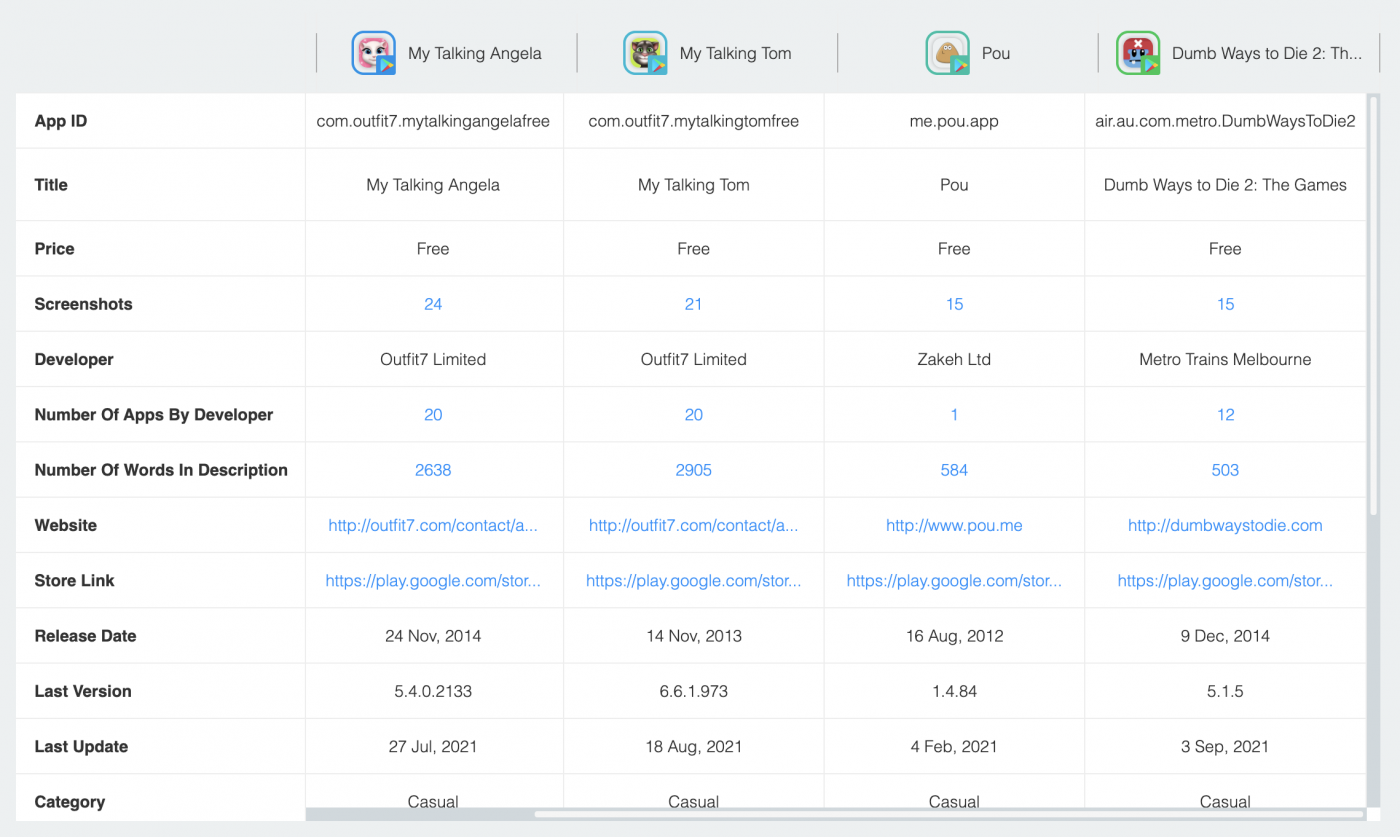Click the Release Date row label
Screen dimensions: 1400x837
pos(85,636)
